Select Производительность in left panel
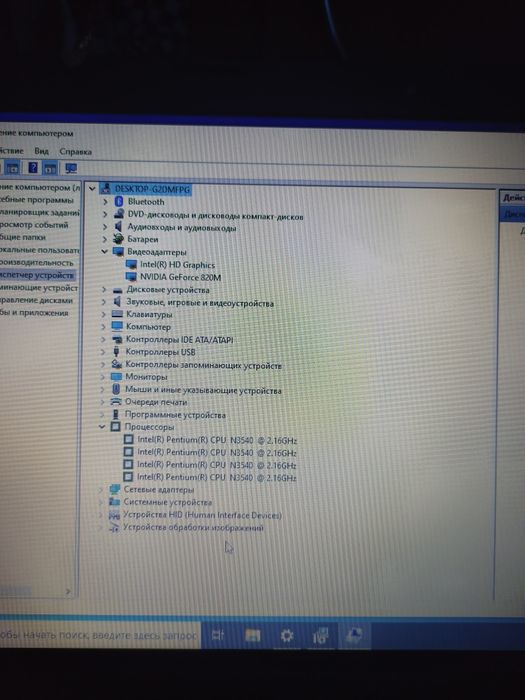 [36, 262]
